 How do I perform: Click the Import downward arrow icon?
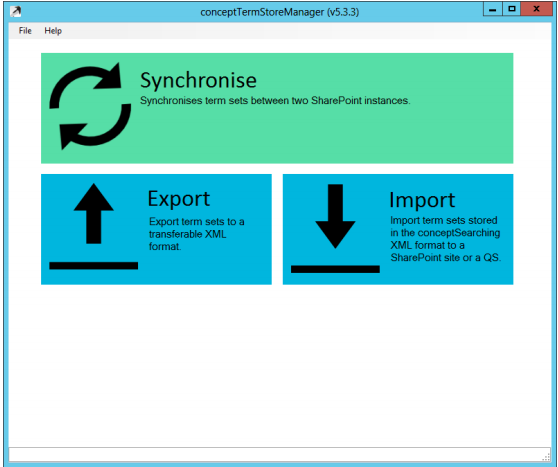coord(335,216)
